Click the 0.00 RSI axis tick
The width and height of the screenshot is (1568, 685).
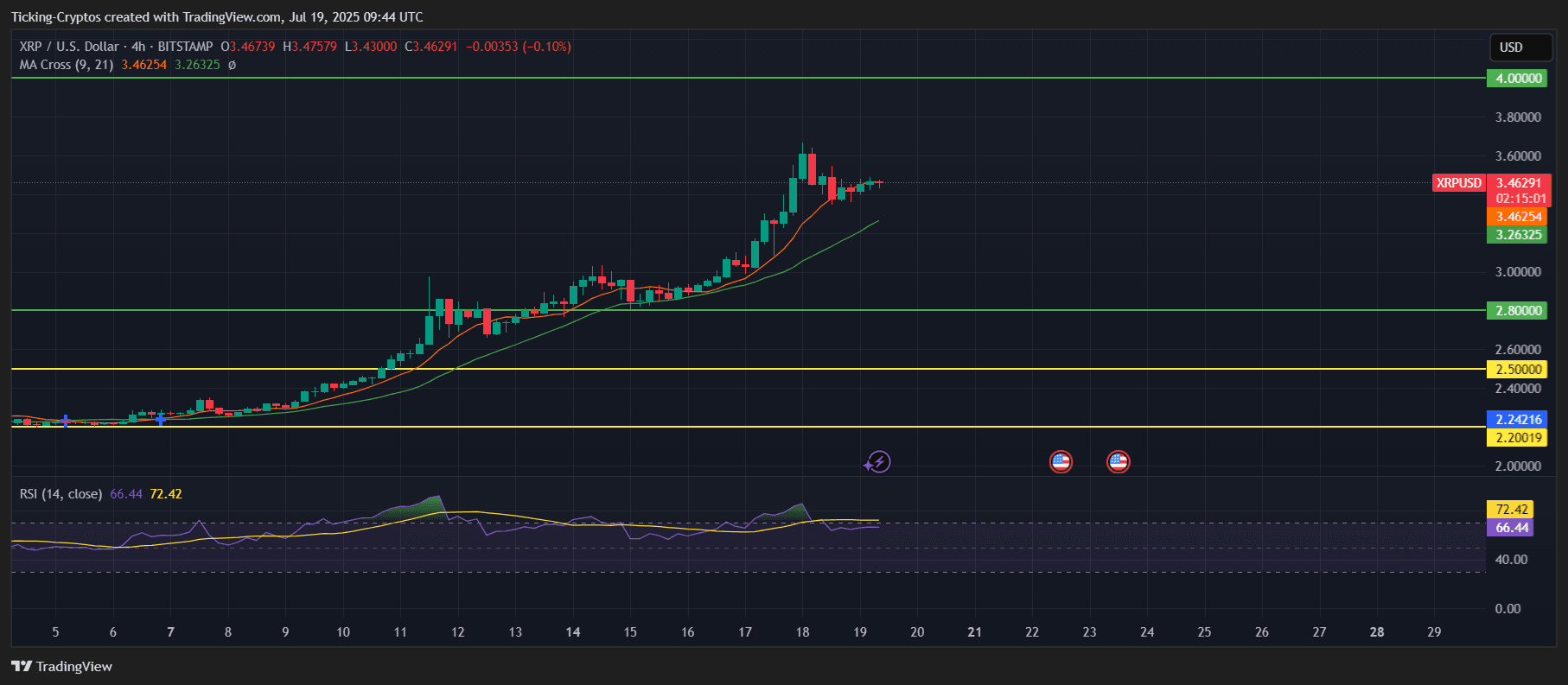point(1507,609)
